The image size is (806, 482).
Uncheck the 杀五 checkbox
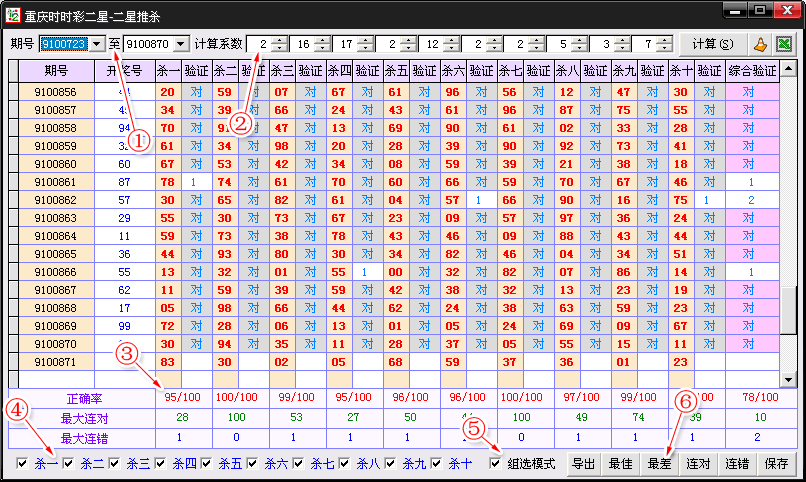click(207, 464)
